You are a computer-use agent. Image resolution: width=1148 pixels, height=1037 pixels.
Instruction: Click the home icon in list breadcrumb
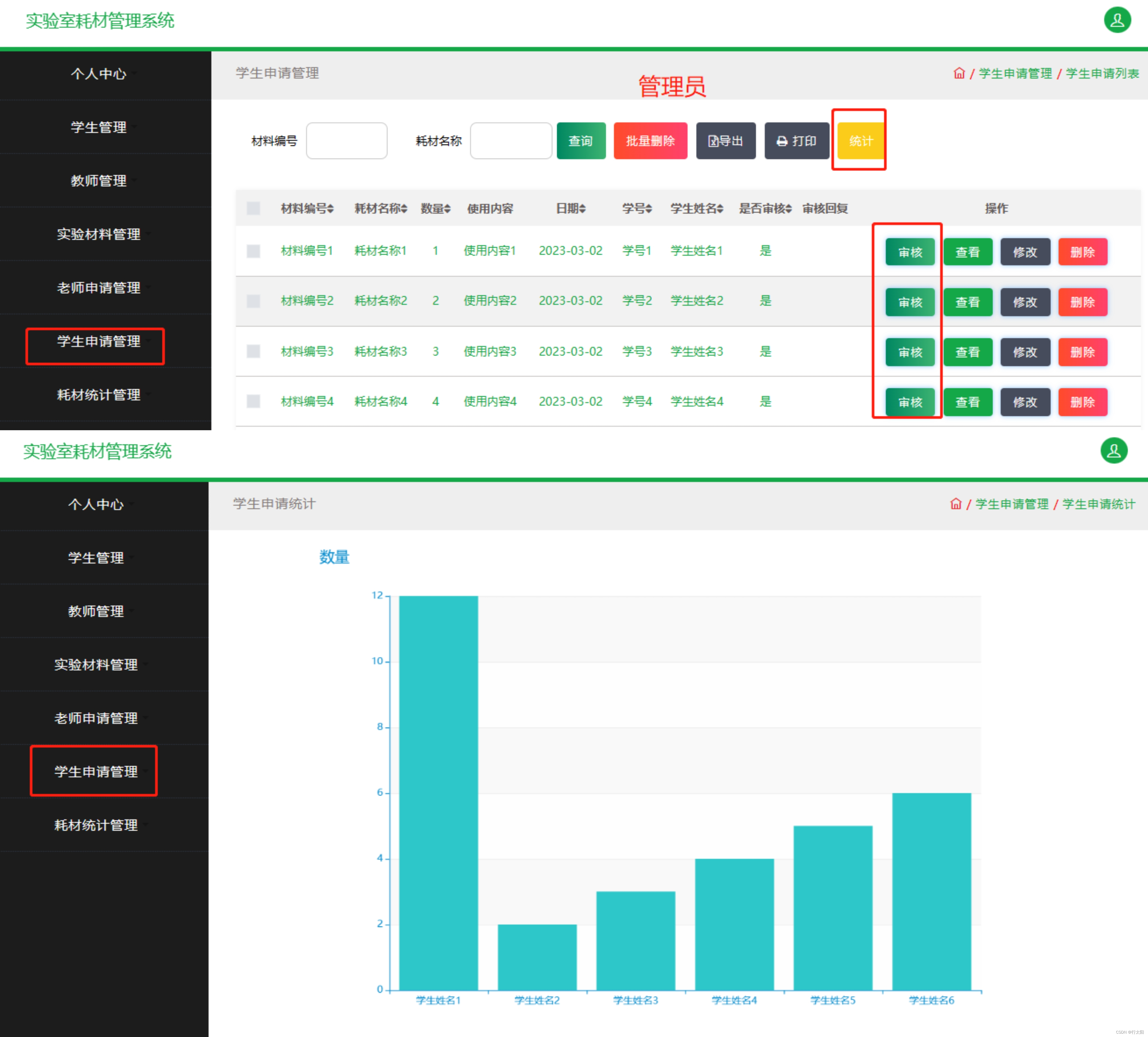(959, 73)
